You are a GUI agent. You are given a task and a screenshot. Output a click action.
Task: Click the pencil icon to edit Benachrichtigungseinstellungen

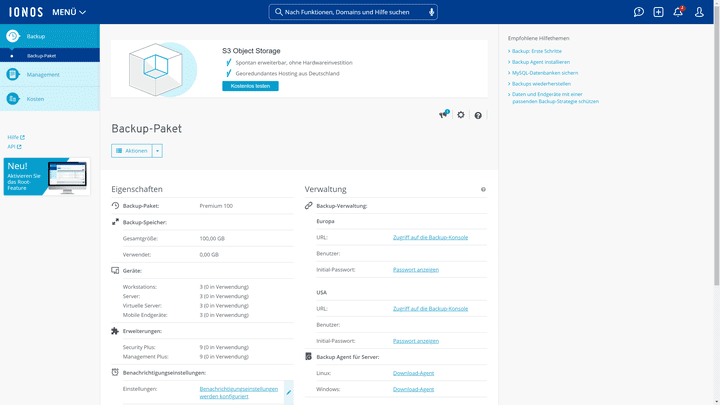pos(289,392)
